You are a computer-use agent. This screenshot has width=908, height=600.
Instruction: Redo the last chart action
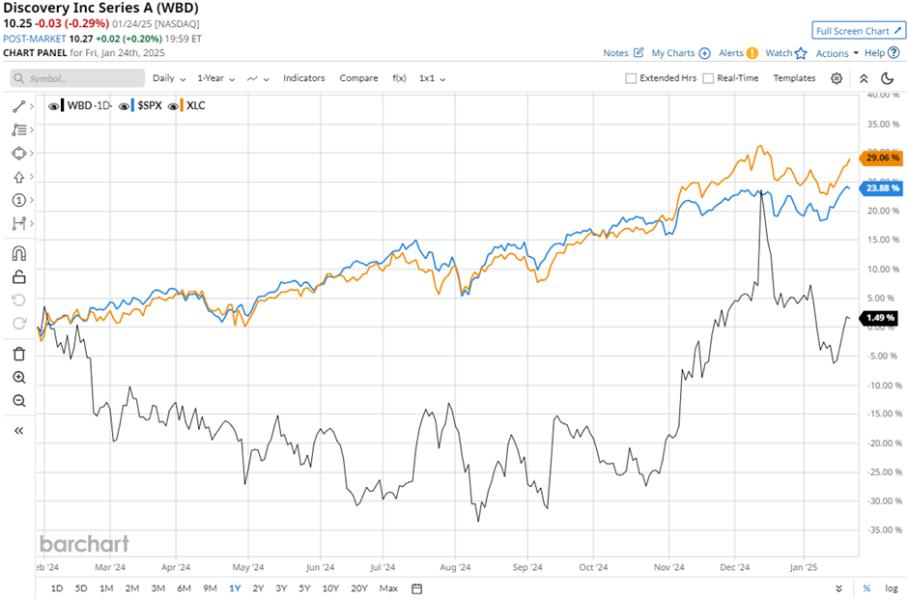19,323
